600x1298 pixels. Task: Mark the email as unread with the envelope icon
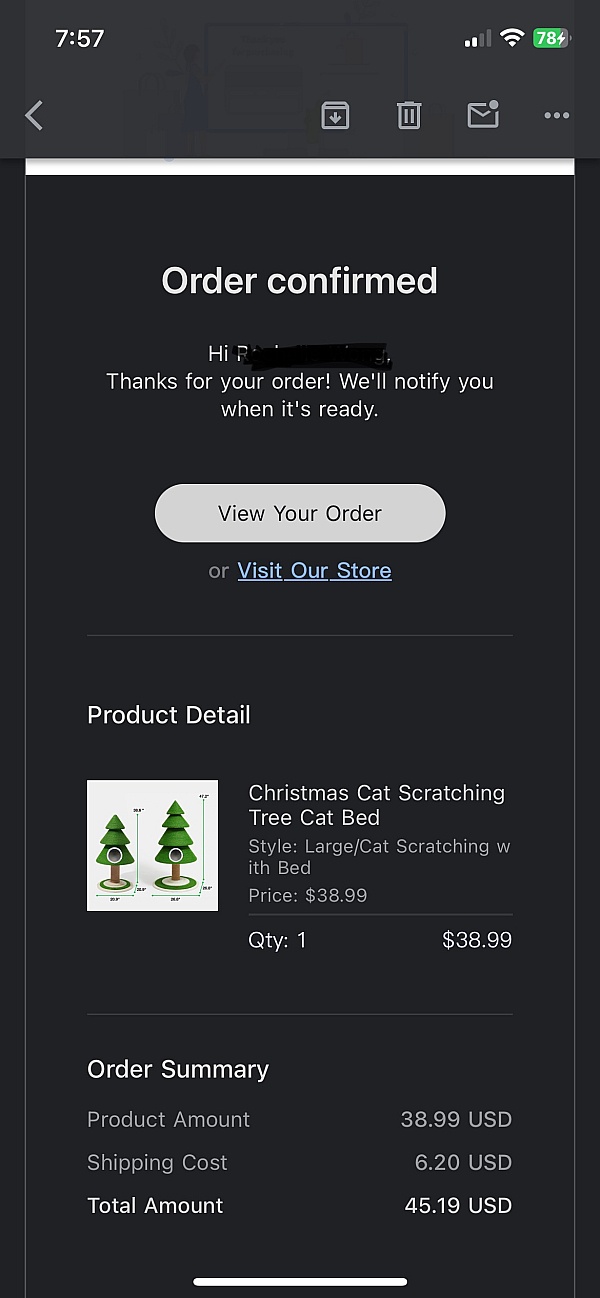pyautogui.click(x=483, y=115)
